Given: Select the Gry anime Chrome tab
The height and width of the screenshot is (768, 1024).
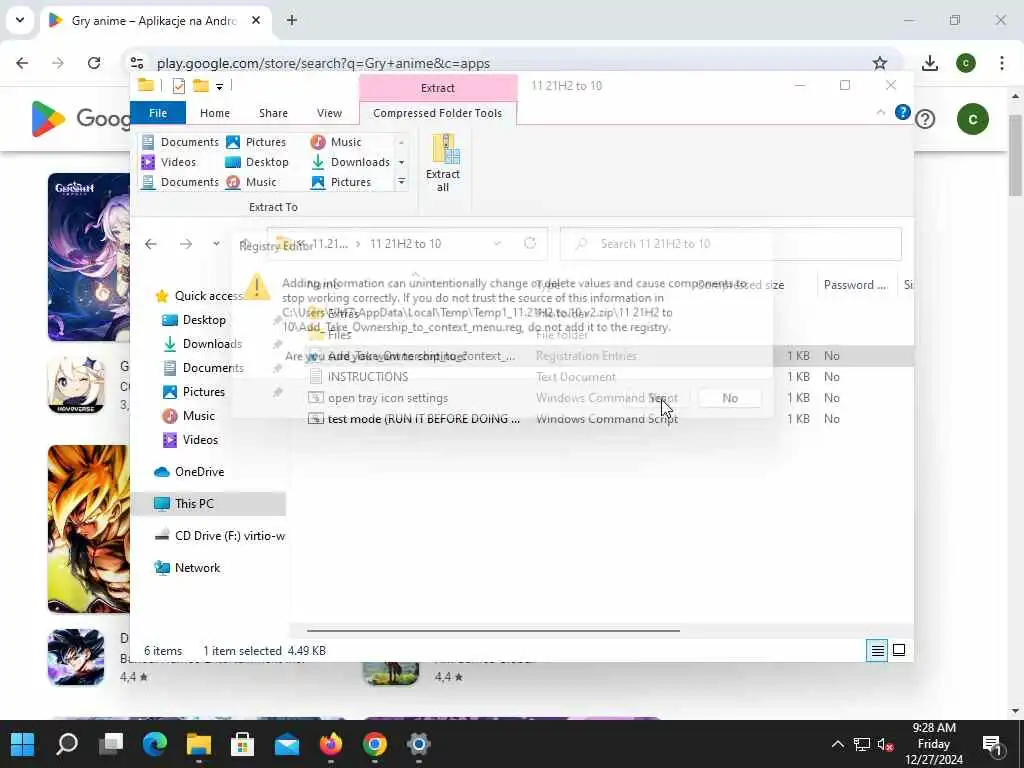Looking at the screenshot, I should point(153,20).
